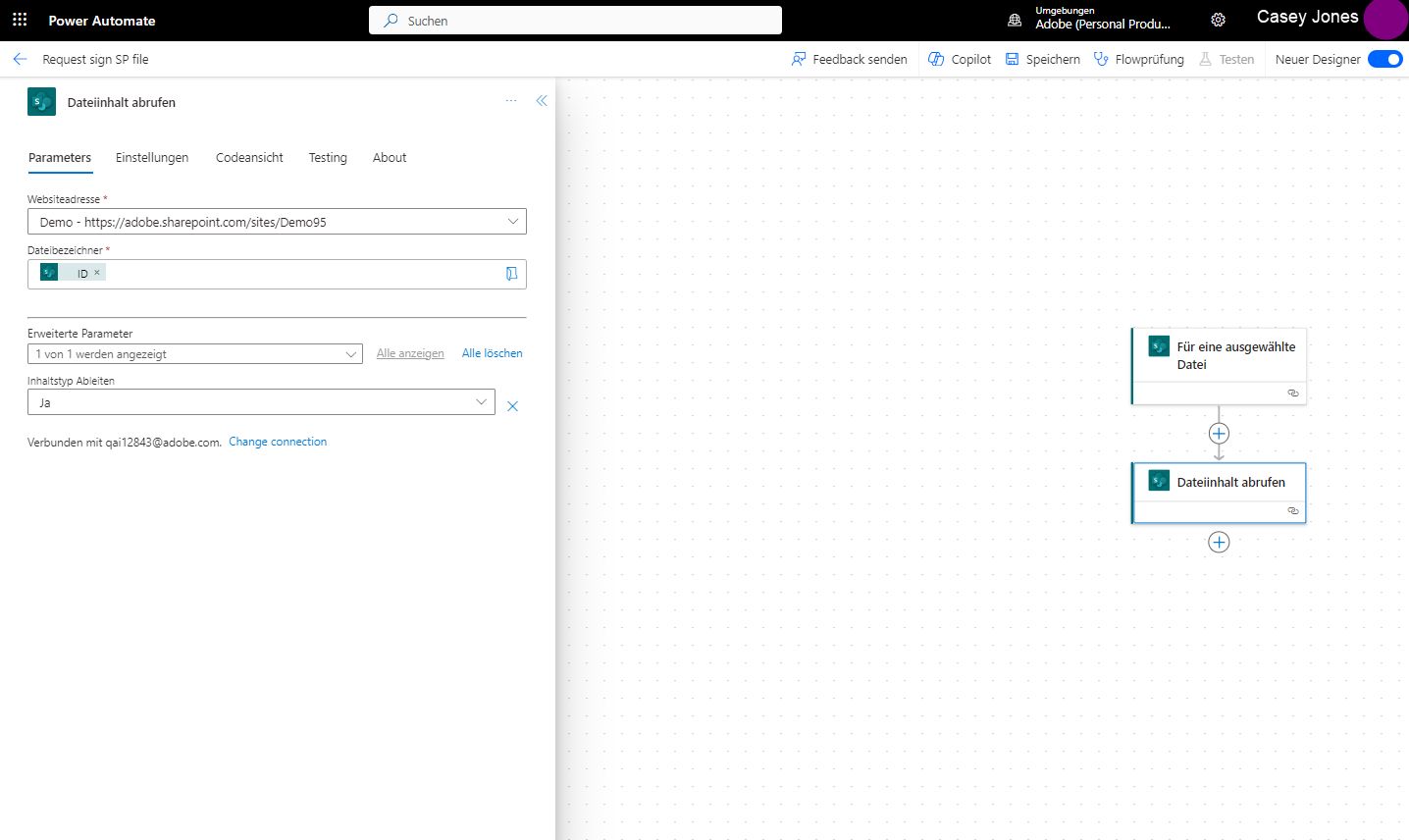The width and height of the screenshot is (1409, 840).
Task: Open the Einstellungen tab
Action: pos(151,157)
